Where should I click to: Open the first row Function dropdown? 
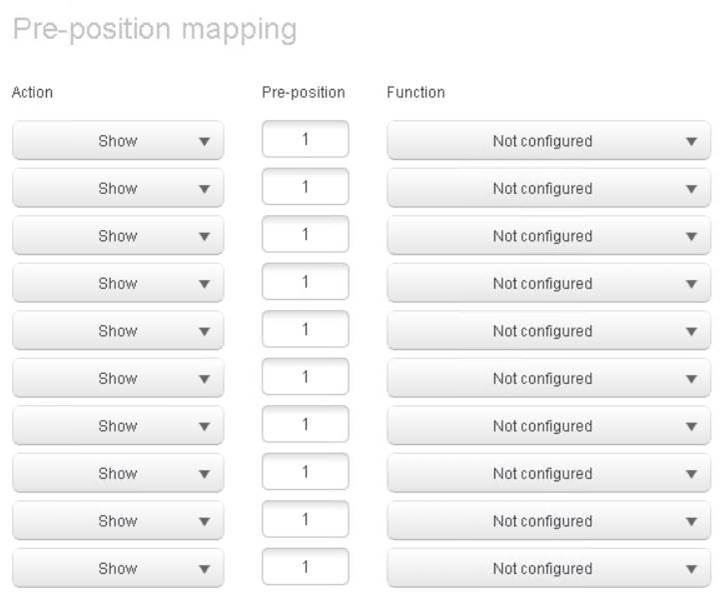click(x=548, y=141)
